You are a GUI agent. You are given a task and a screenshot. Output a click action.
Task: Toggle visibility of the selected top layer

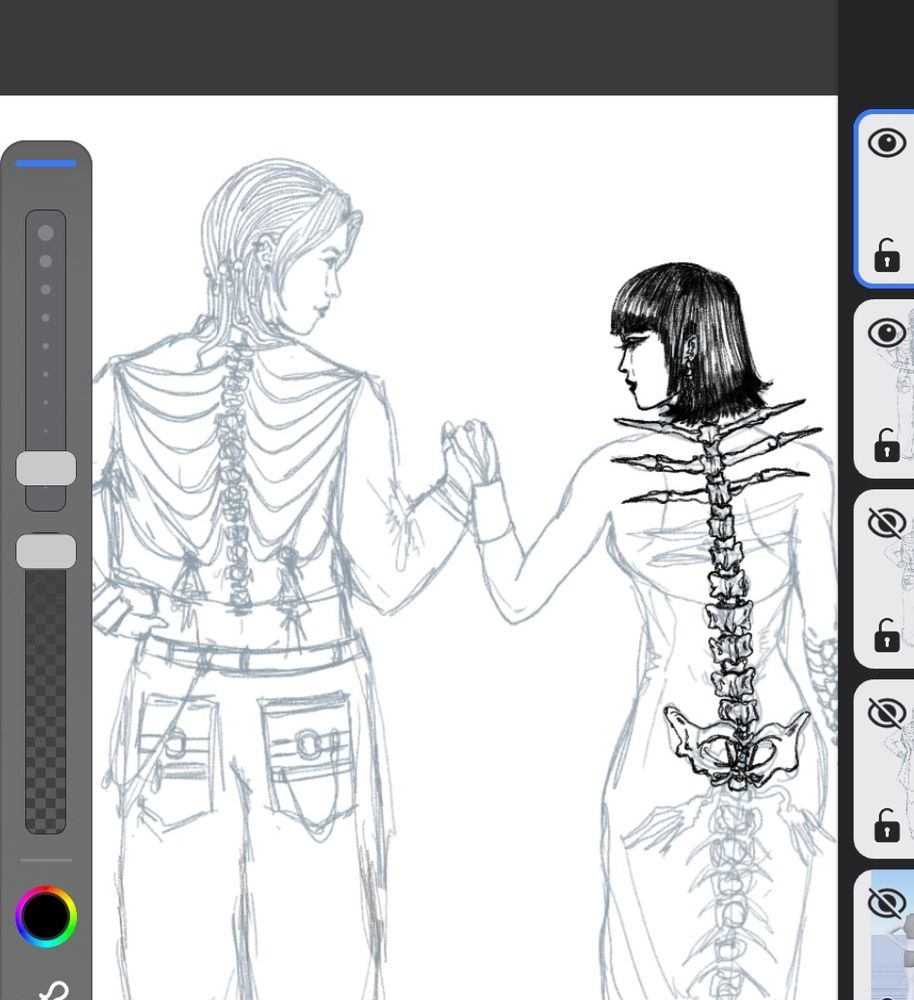(887, 143)
